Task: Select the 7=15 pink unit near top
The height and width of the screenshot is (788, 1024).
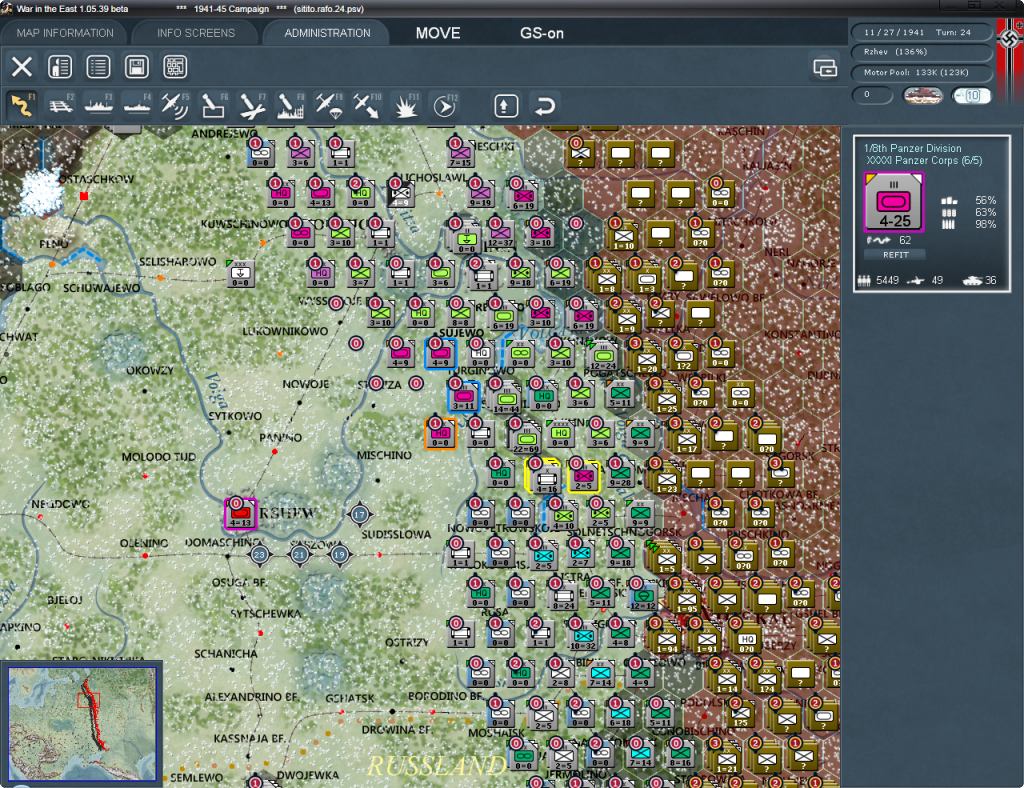Action: (460, 153)
